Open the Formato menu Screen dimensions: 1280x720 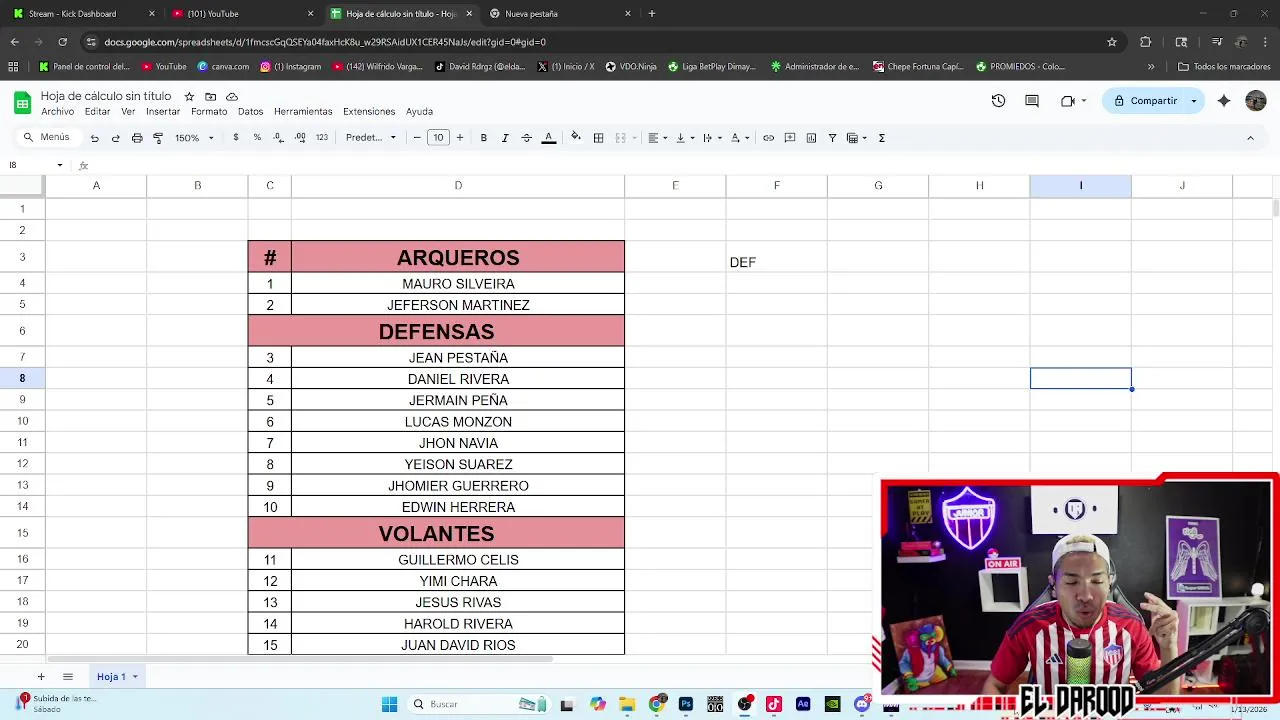click(209, 112)
